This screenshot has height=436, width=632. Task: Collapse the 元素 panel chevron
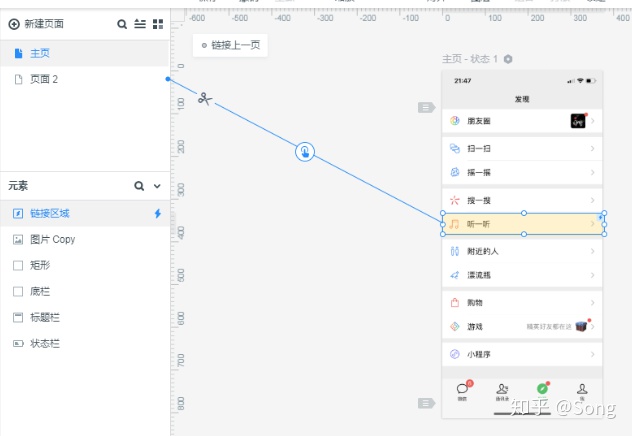(157, 186)
